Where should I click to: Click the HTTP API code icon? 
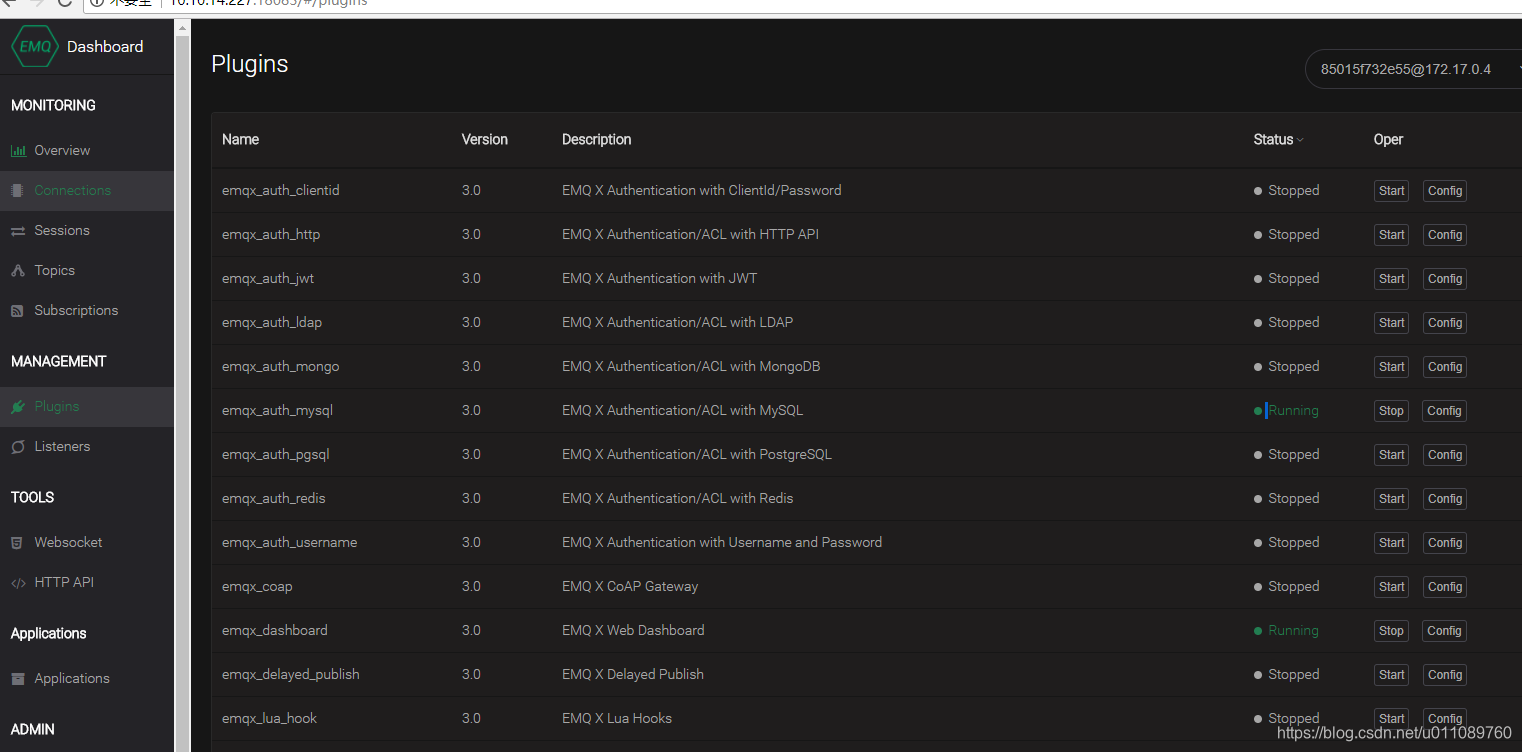point(18,583)
